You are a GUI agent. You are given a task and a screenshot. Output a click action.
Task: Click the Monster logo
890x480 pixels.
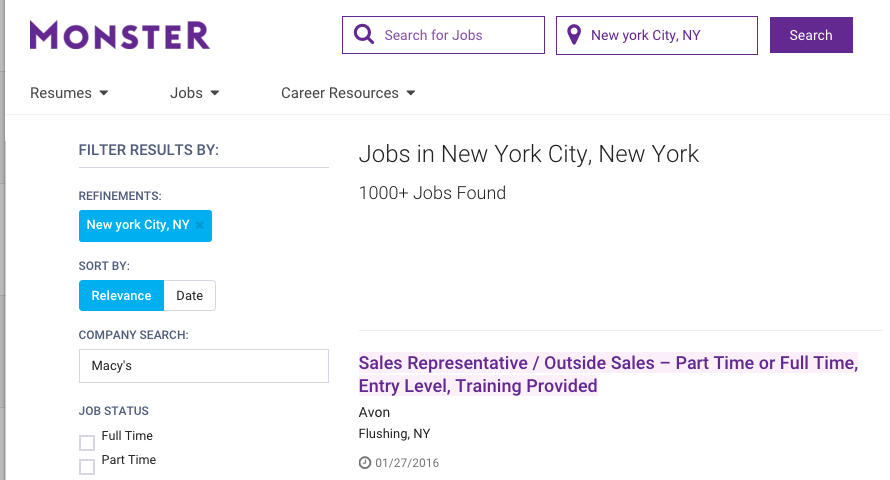(120, 35)
